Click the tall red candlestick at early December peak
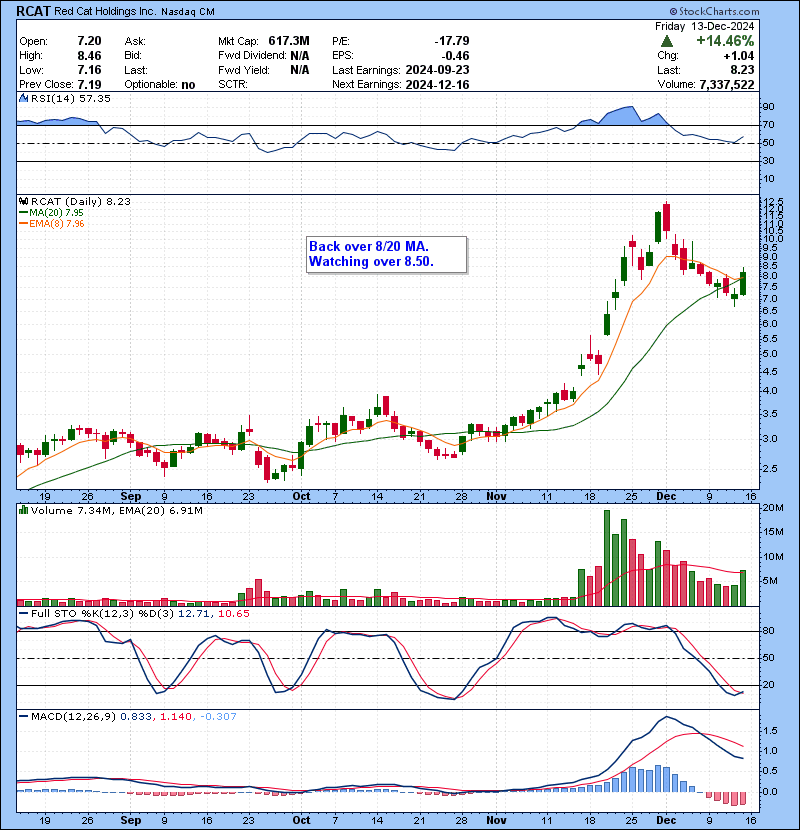This screenshot has height=830, width=800. 666,218
